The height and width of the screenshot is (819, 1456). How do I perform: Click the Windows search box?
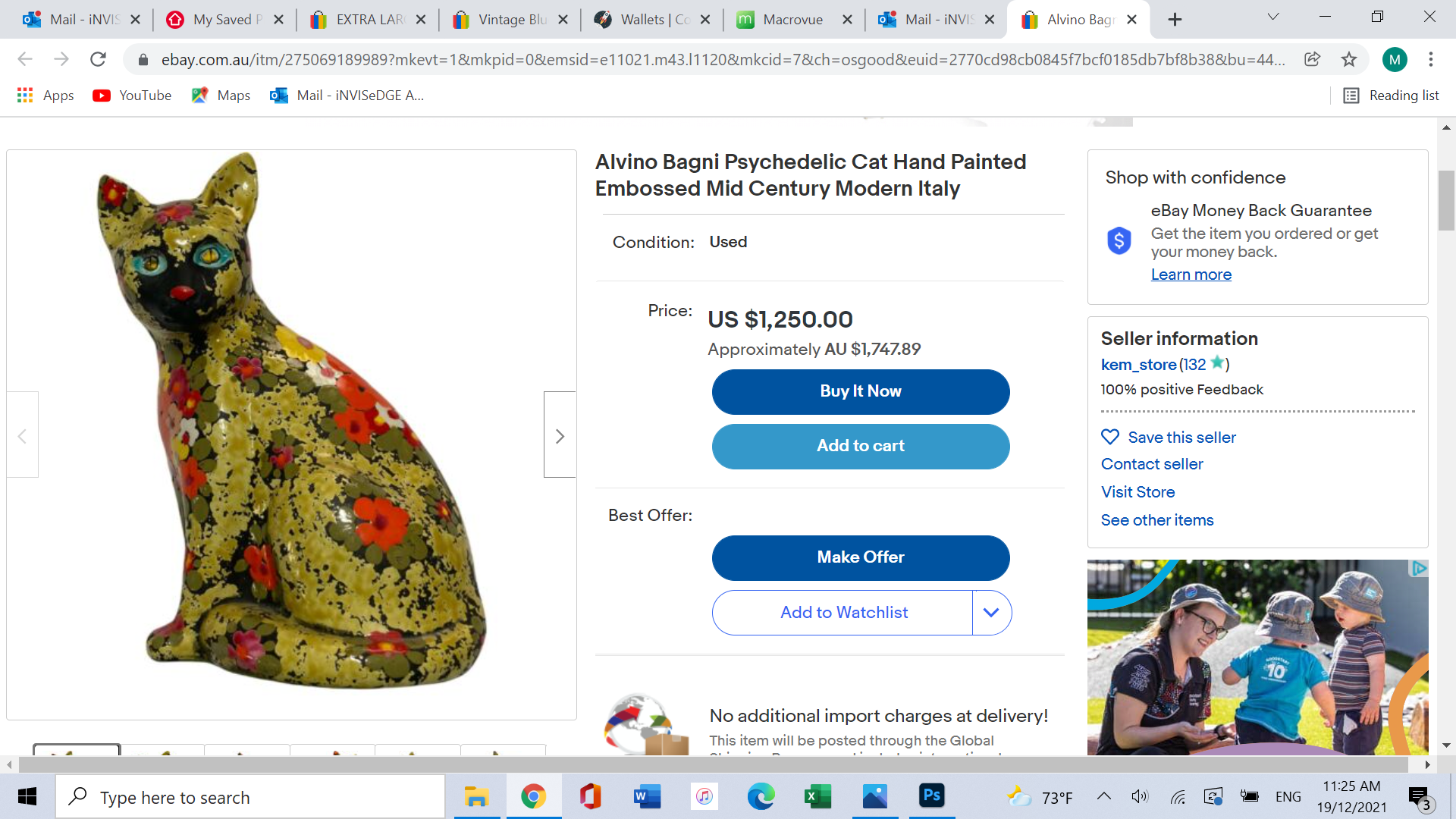(250, 797)
